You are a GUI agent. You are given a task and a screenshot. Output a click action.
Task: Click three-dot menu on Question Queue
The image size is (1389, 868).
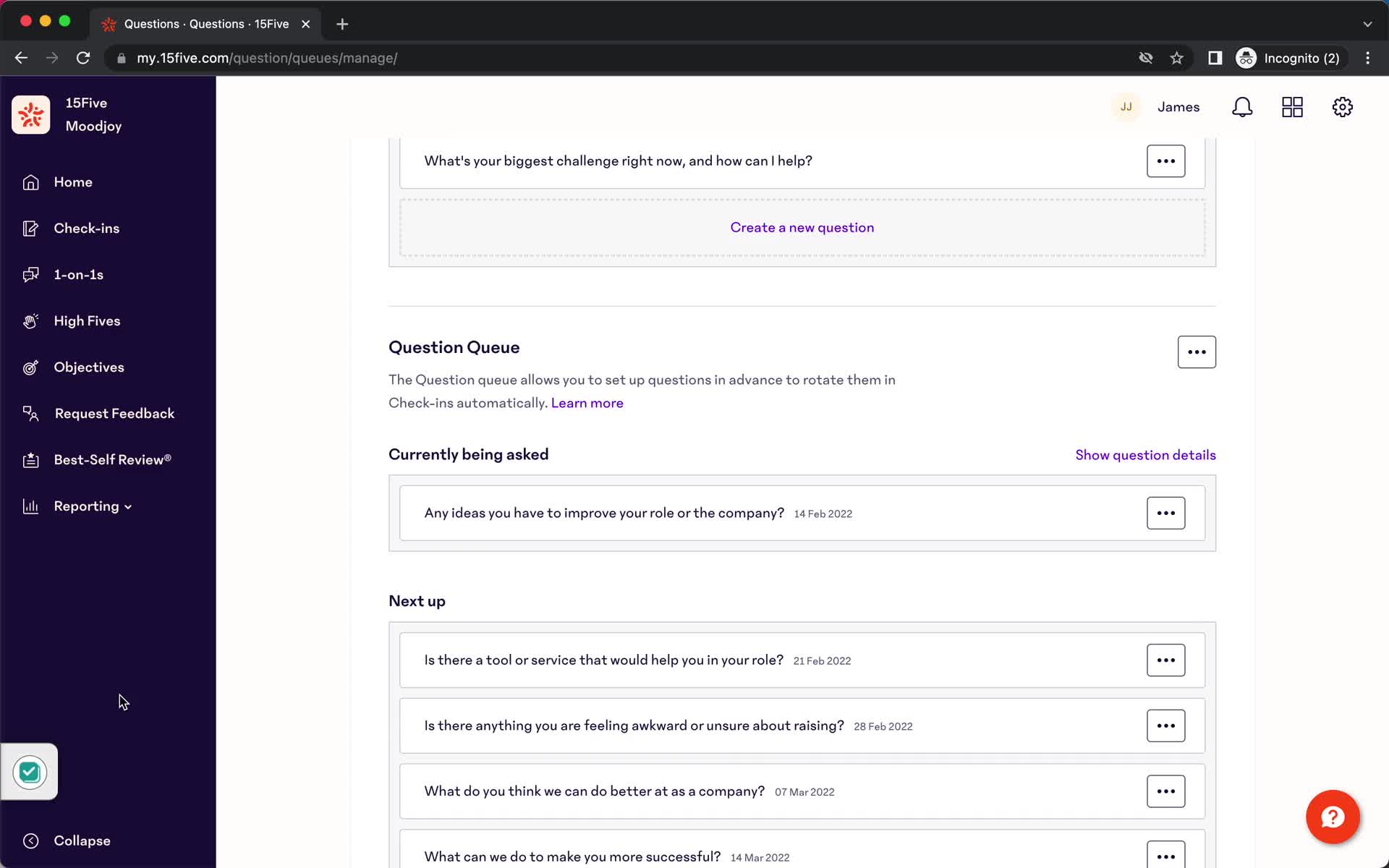(1197, 352)
